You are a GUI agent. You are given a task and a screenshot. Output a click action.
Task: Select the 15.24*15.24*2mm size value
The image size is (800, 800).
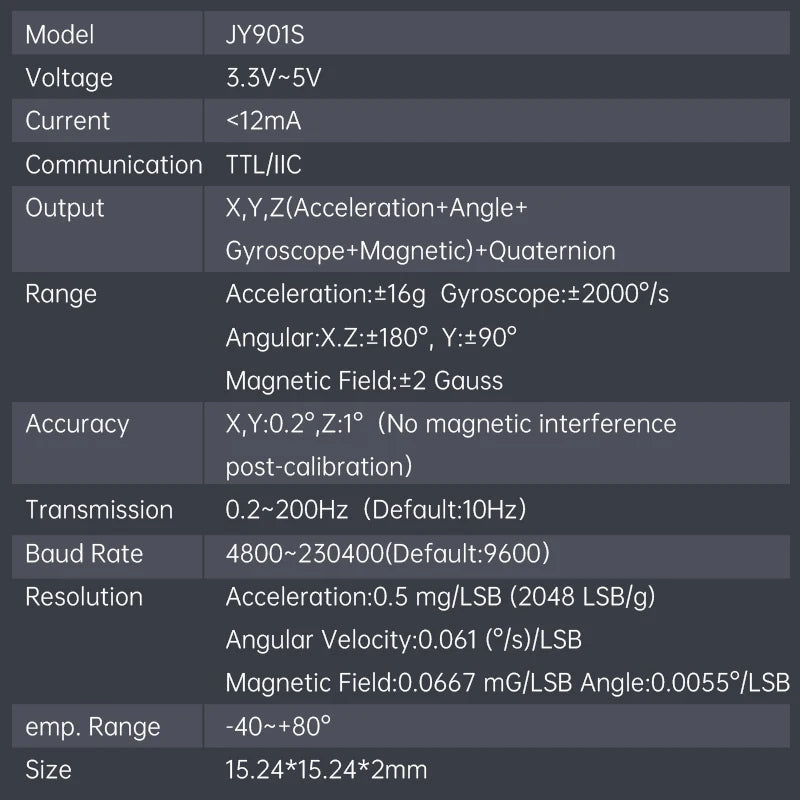tap(326, 770)
